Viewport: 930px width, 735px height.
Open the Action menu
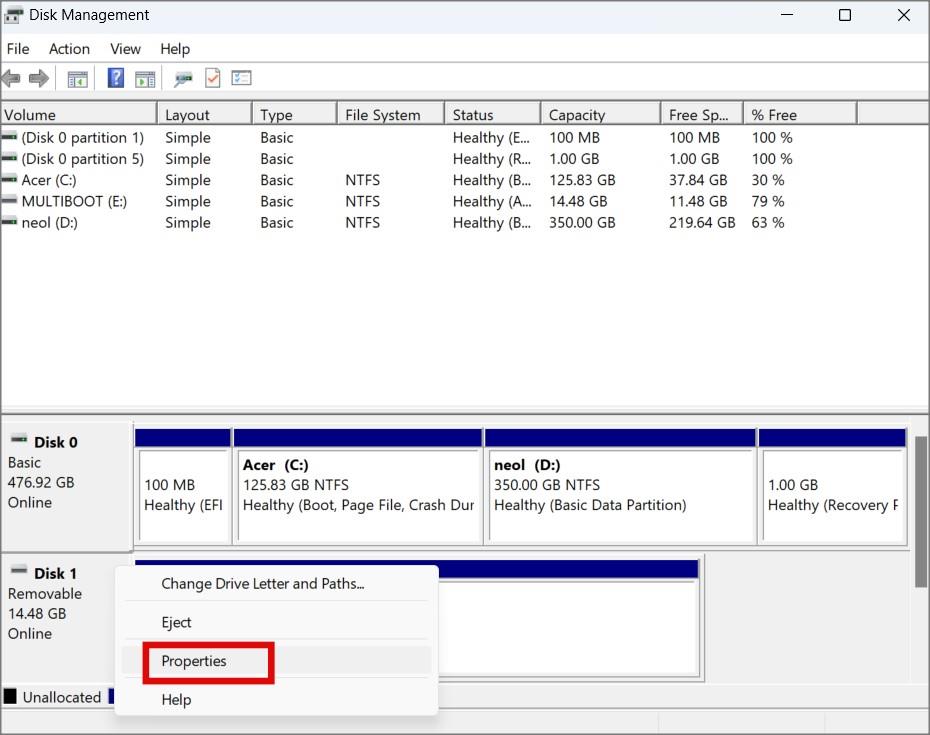pyautogui.click(x=69, y=49)
